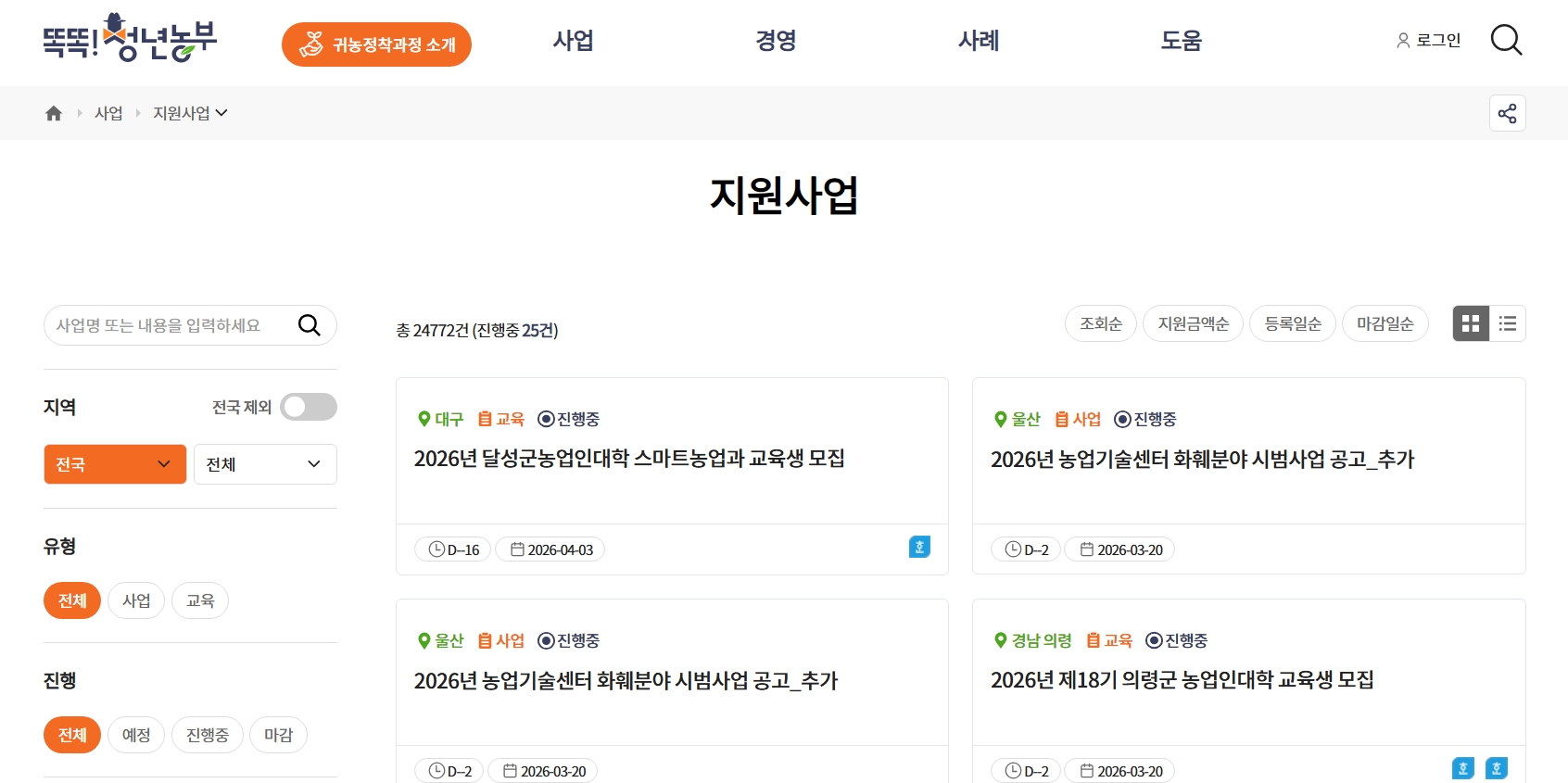Viewport: 1568px width, 783px height.
Task: Click the D--16 deadline badge
Action: click(453, 549)
